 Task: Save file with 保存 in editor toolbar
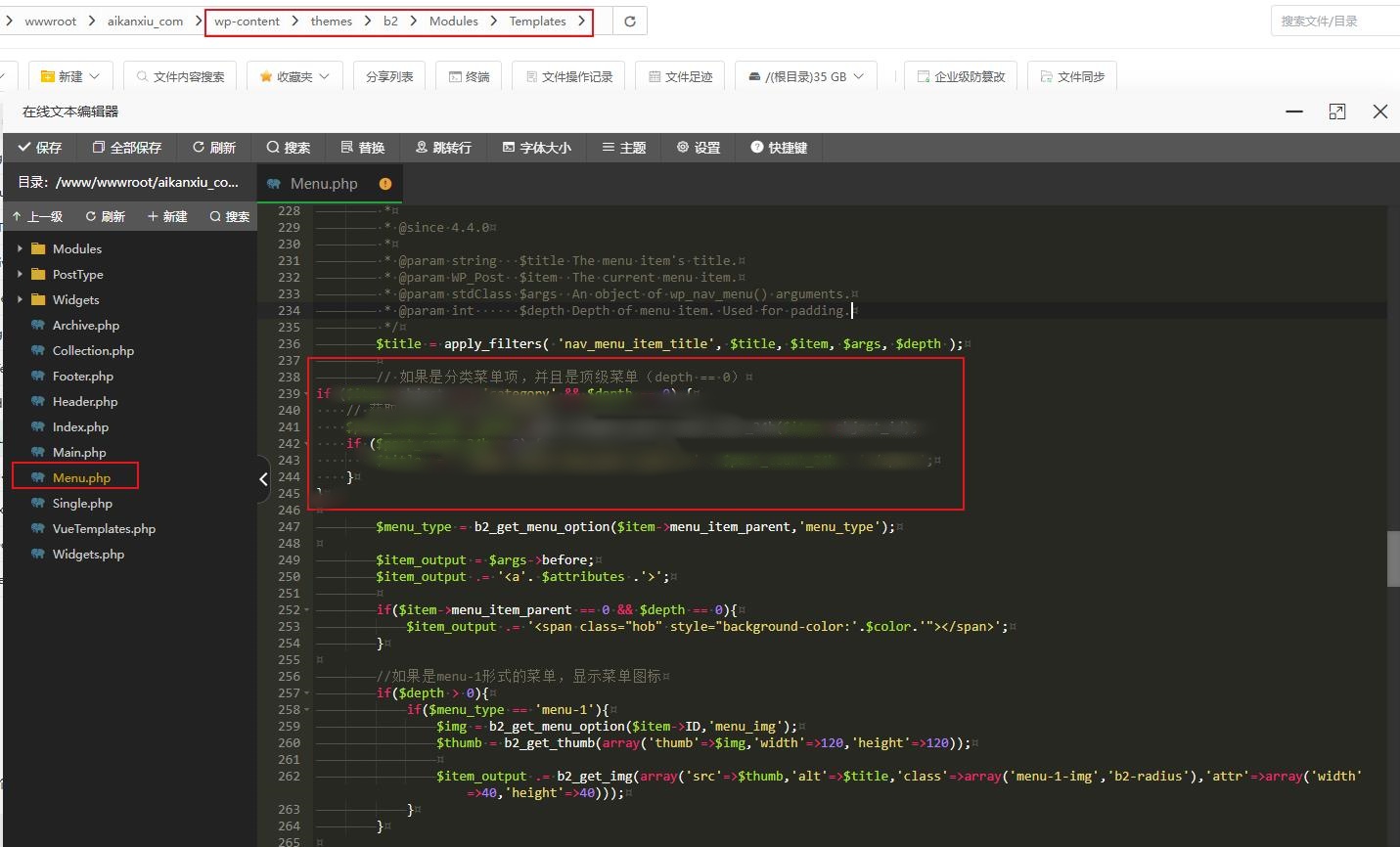tap(40, 148)
